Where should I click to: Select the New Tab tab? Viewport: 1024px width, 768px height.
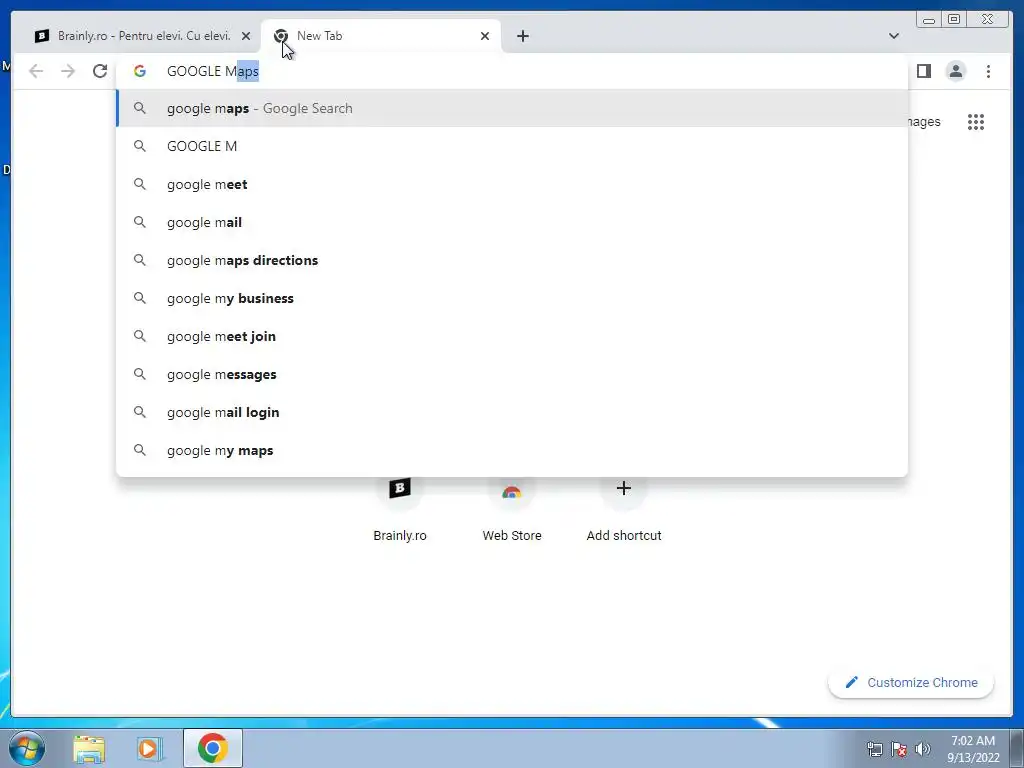[x=381, y=36]
